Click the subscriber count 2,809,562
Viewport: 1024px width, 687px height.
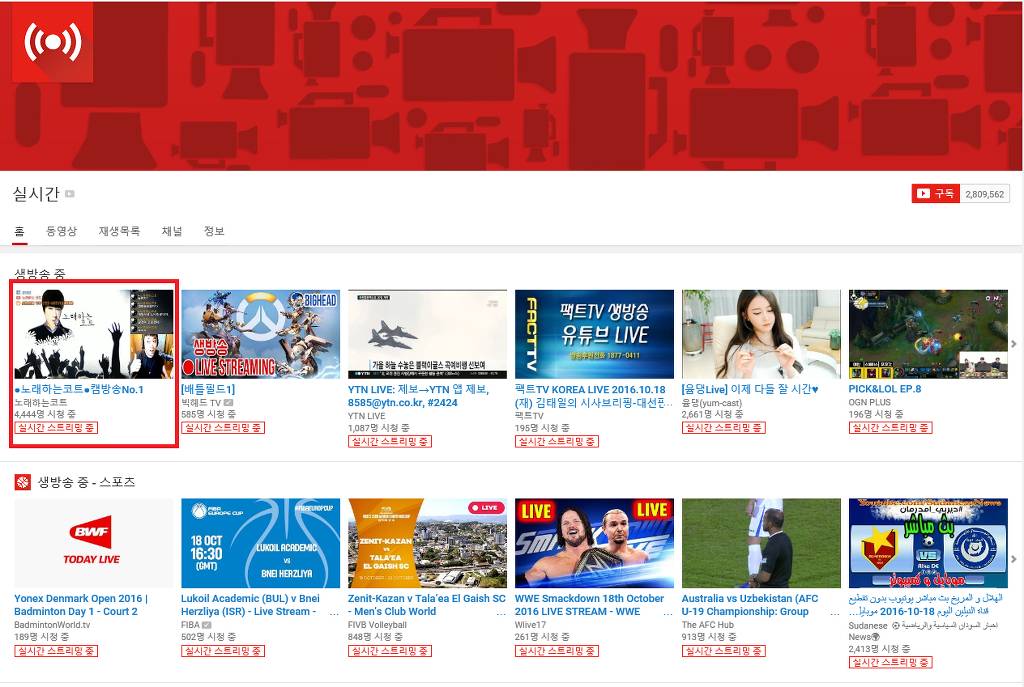984,194
